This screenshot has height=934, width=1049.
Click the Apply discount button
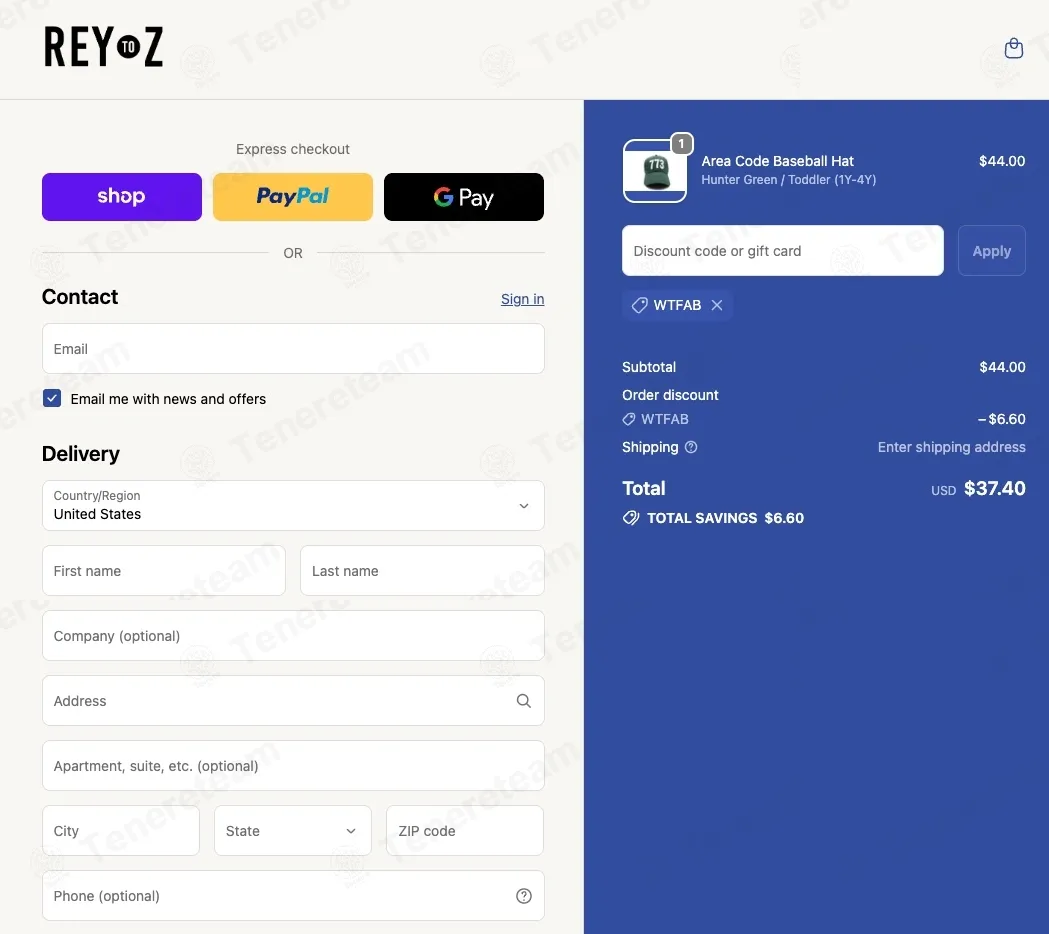pos(991,251)
